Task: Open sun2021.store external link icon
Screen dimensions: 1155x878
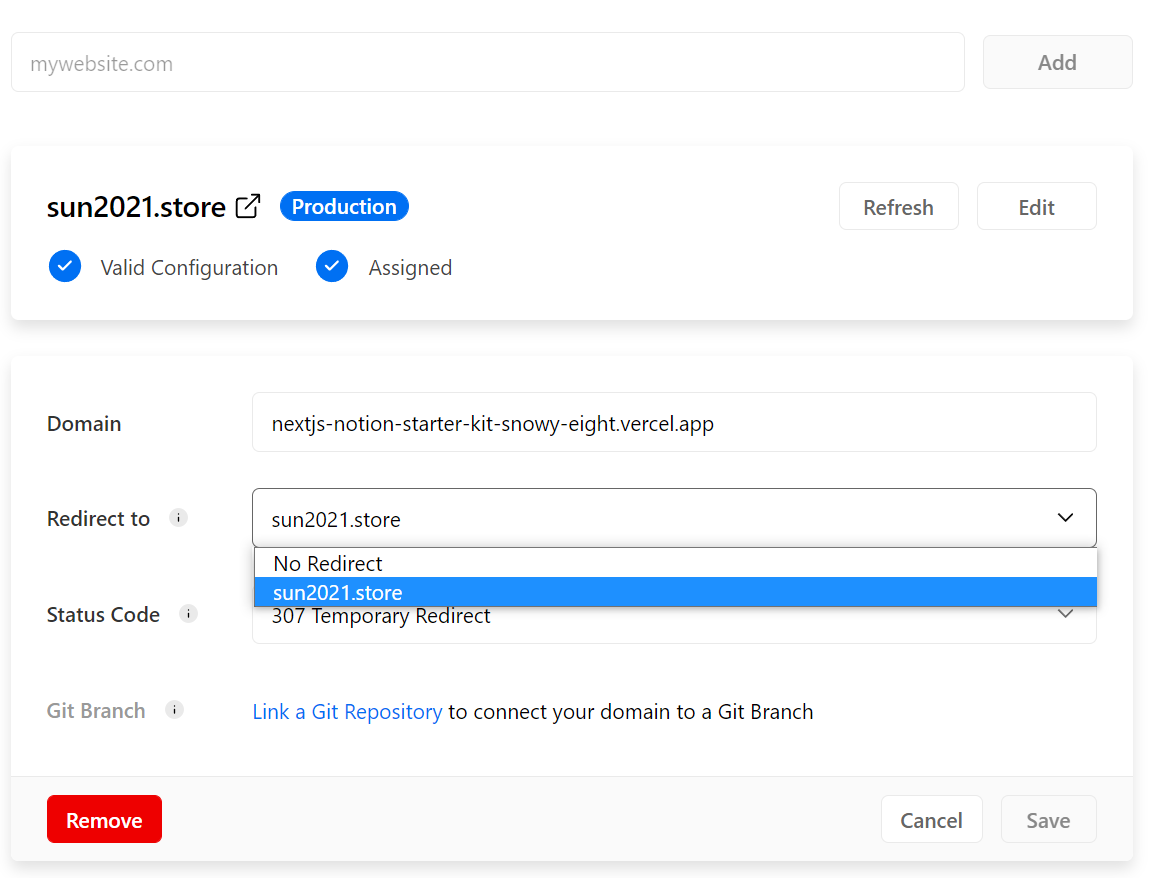Action: pos(248,206)
